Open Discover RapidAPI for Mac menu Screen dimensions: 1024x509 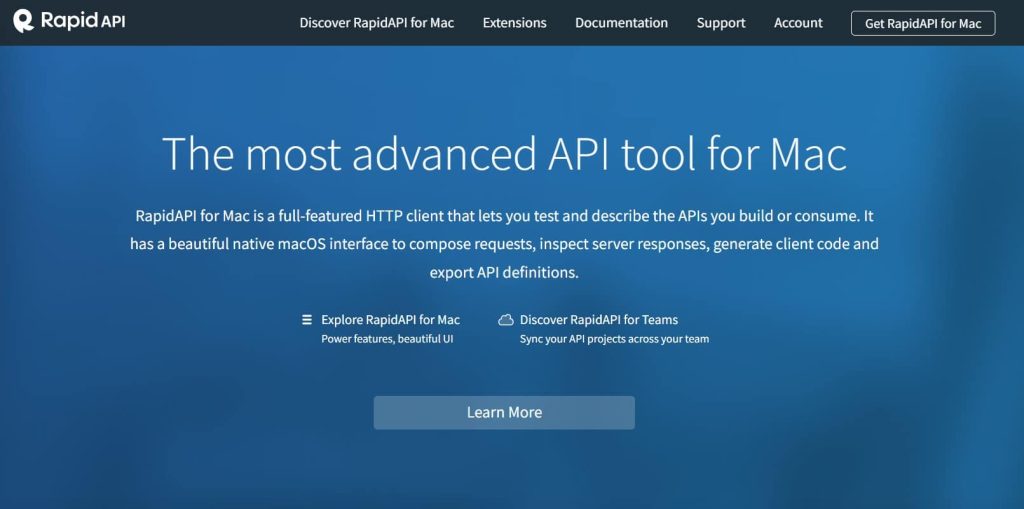(x=377, y=23)
